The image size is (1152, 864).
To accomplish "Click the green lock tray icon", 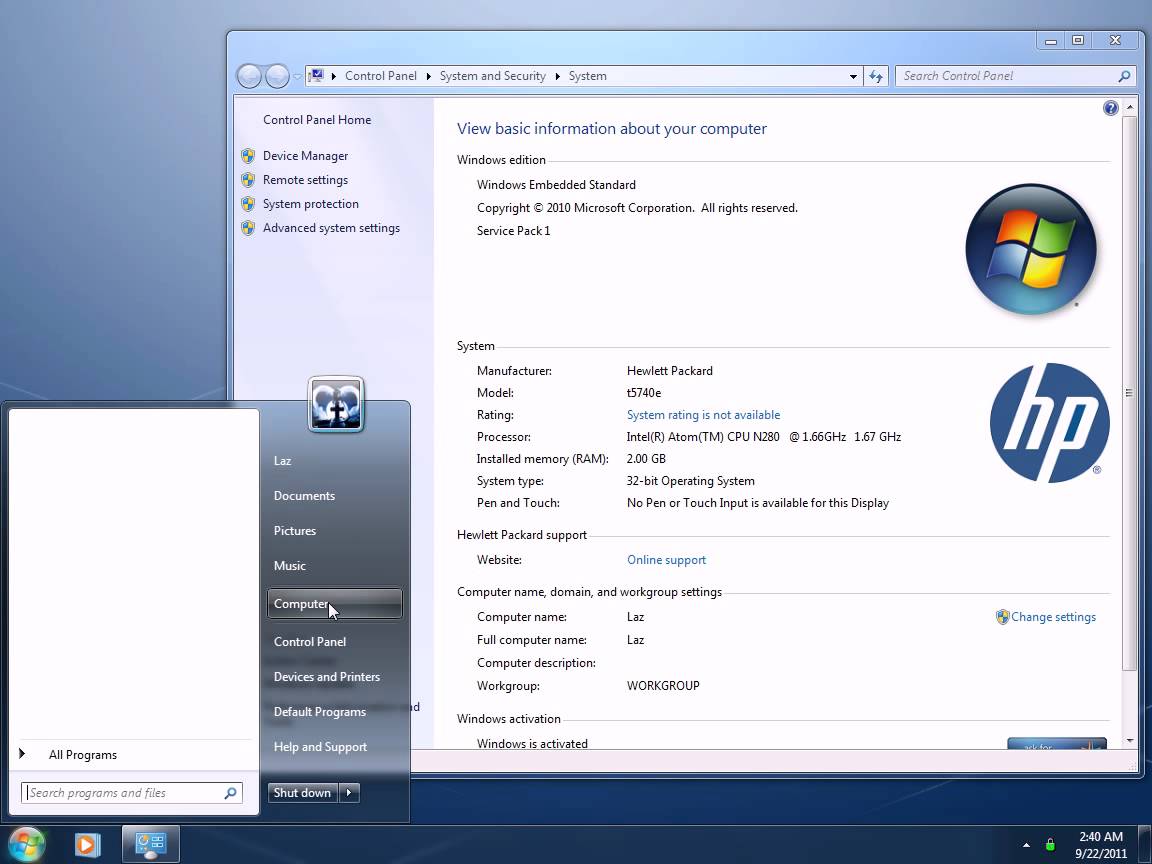I will [x=1050, y=845].
